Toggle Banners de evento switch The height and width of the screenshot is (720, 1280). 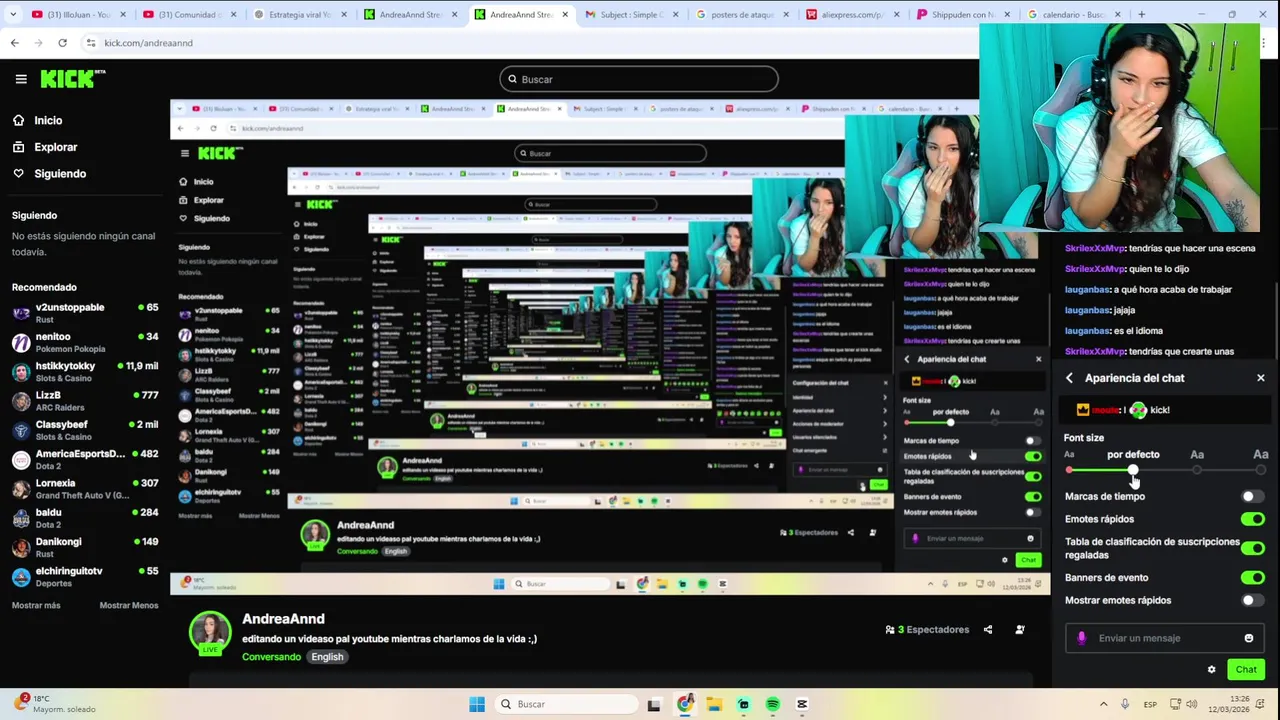1252,578
